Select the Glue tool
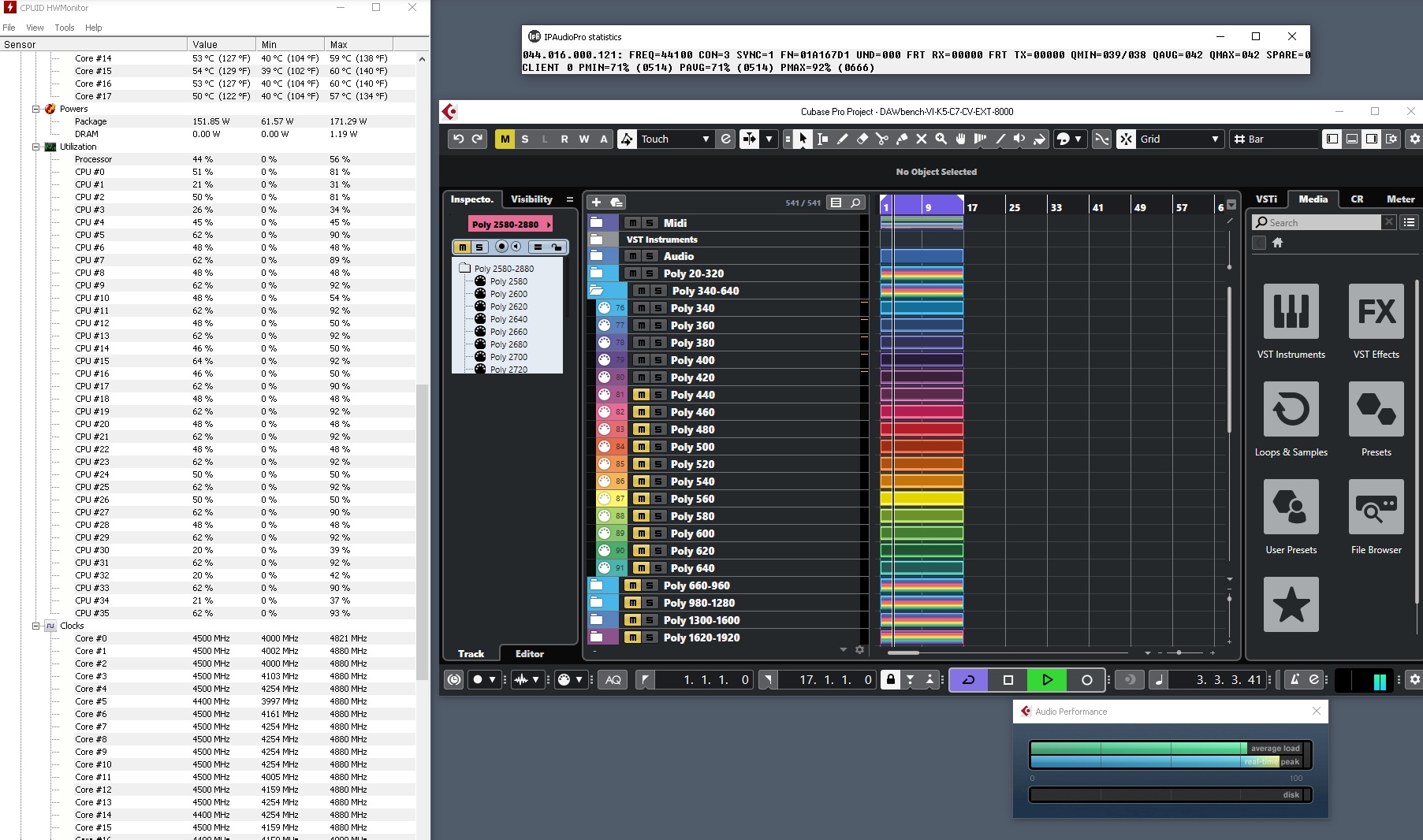The width and height of the screenshot is (1423, 840). click(901, 139)
